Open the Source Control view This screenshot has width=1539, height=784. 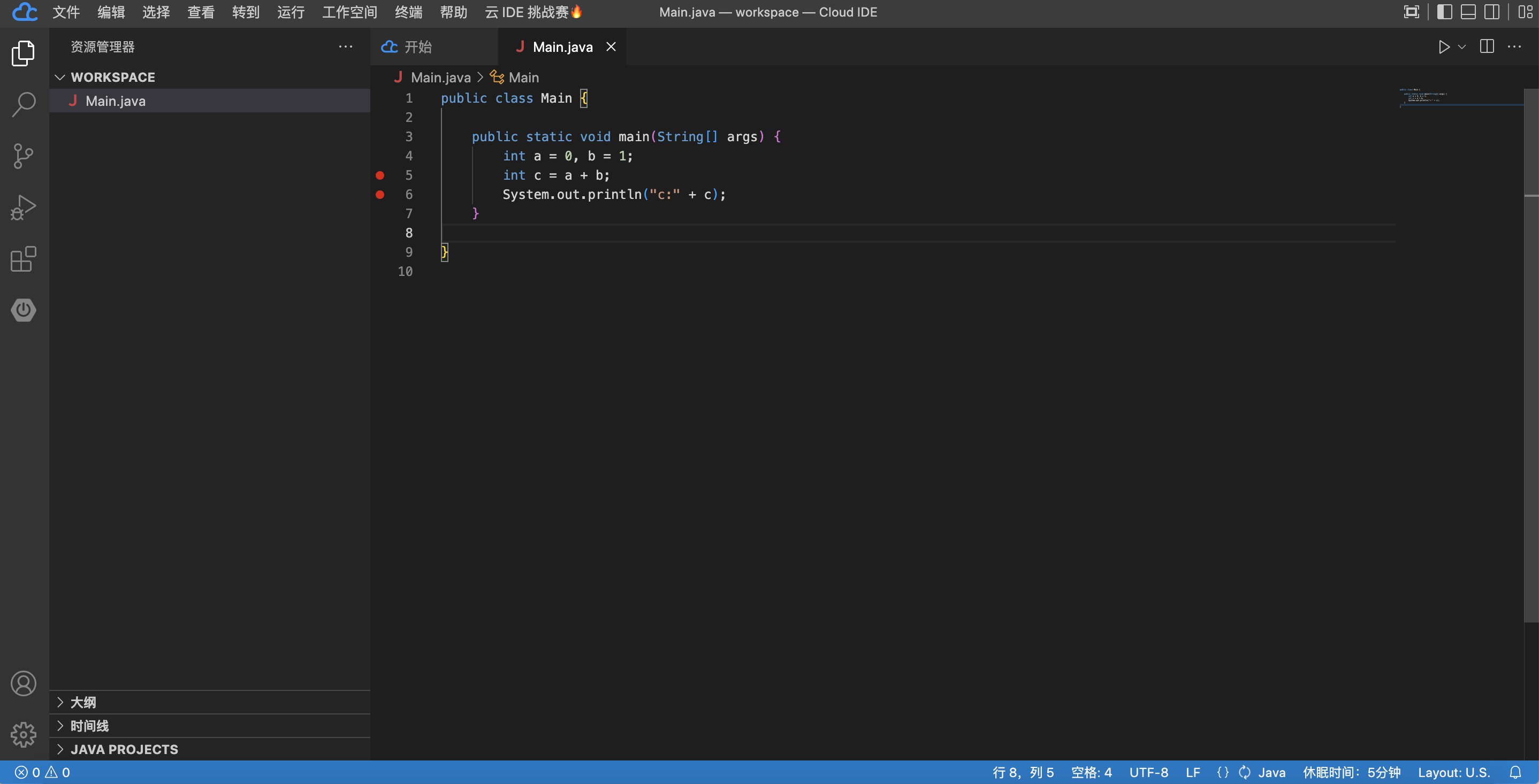24,156
